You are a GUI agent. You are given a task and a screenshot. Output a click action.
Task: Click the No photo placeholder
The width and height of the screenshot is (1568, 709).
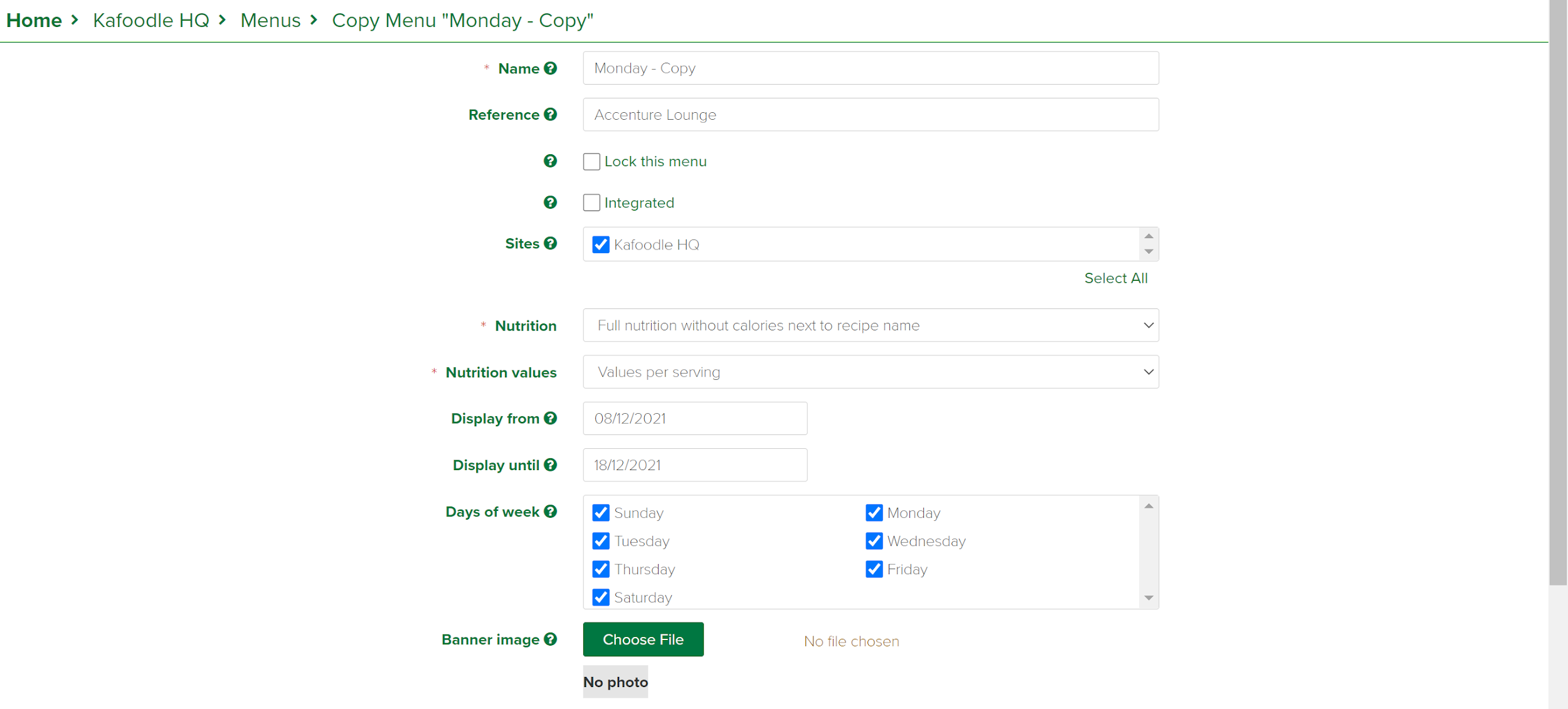tap(615, 682)
